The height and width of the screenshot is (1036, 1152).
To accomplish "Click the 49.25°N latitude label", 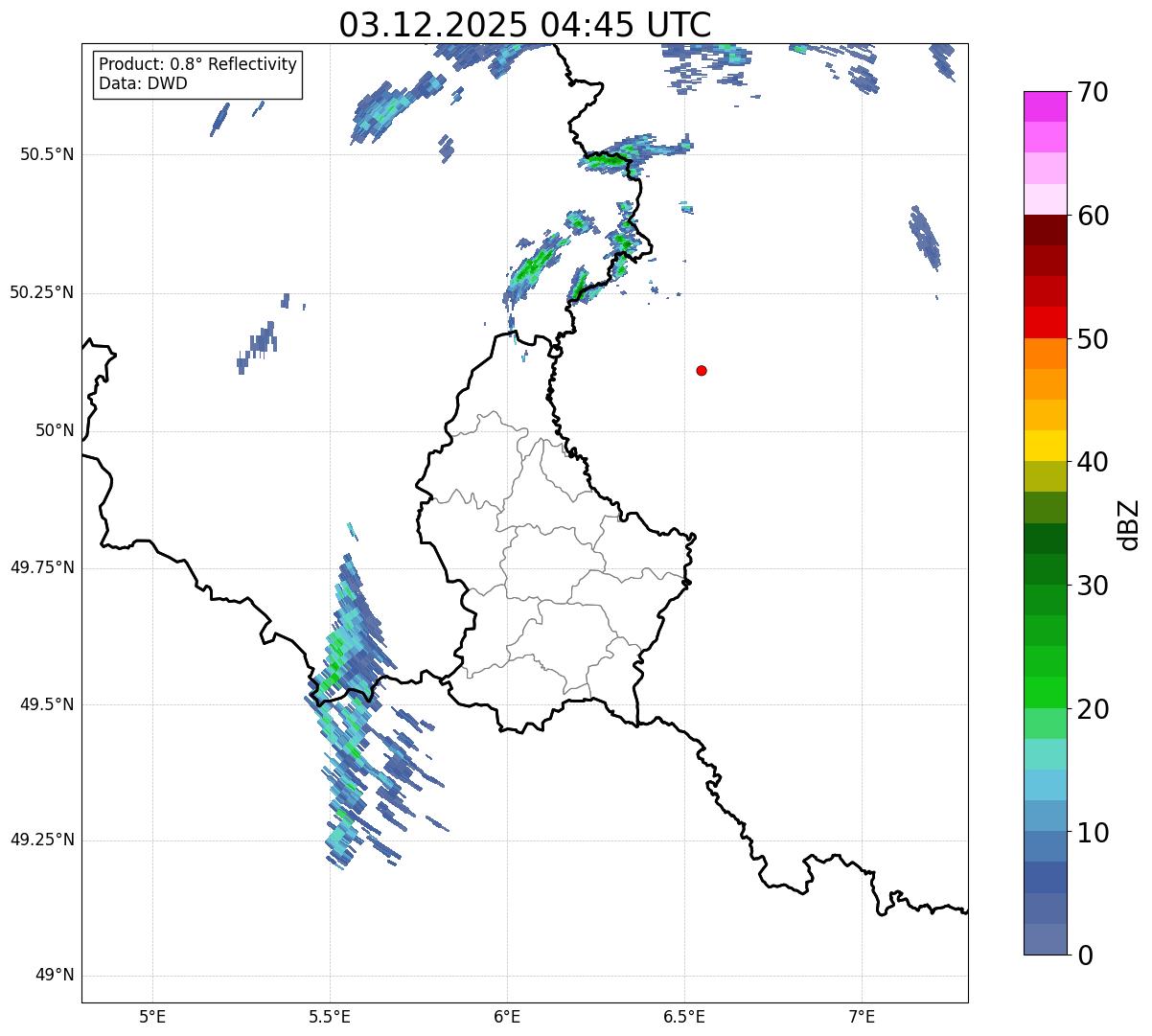I will 42,840.
